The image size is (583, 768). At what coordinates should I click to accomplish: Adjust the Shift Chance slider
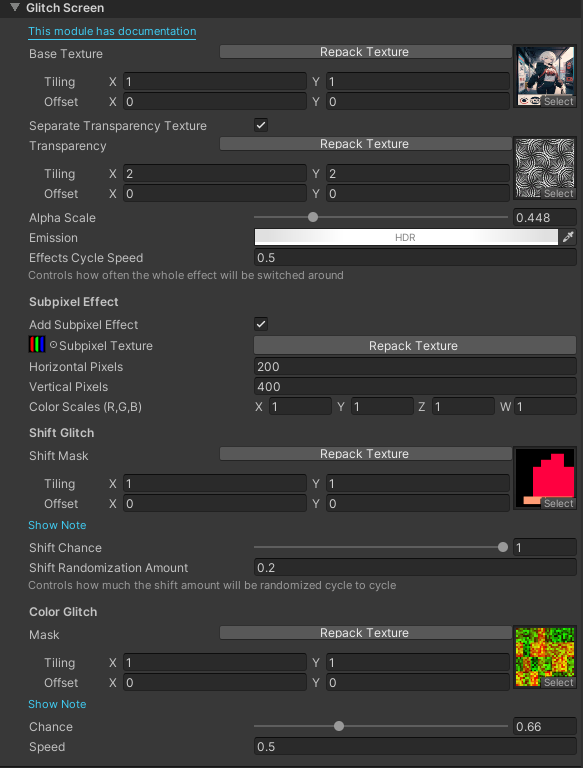[381, 547]
